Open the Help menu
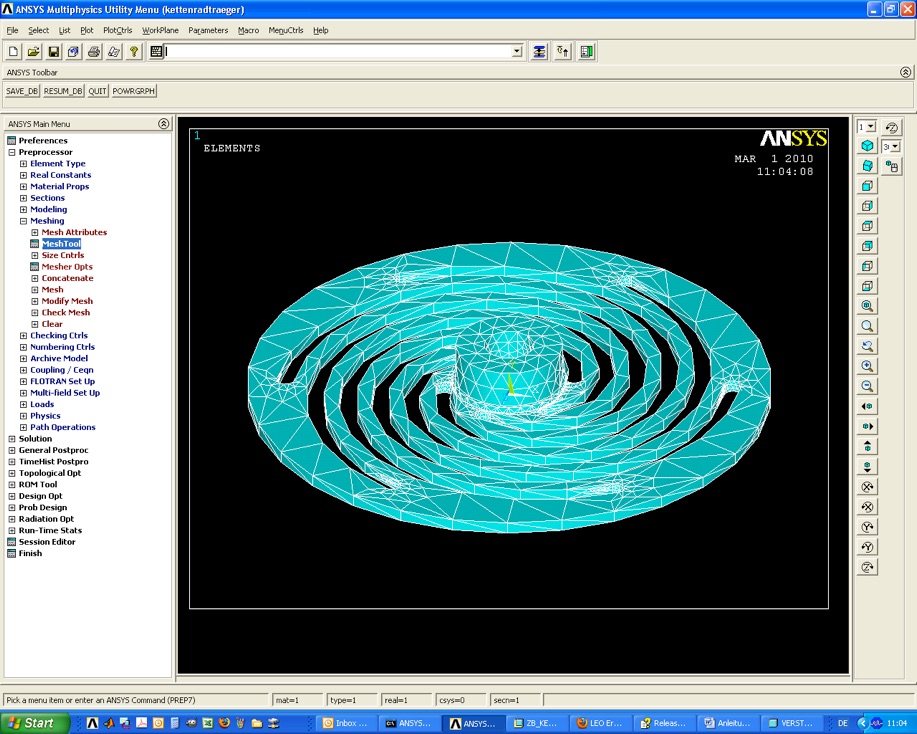The width and height of the screenshot is (917, 734). [320, 30]
